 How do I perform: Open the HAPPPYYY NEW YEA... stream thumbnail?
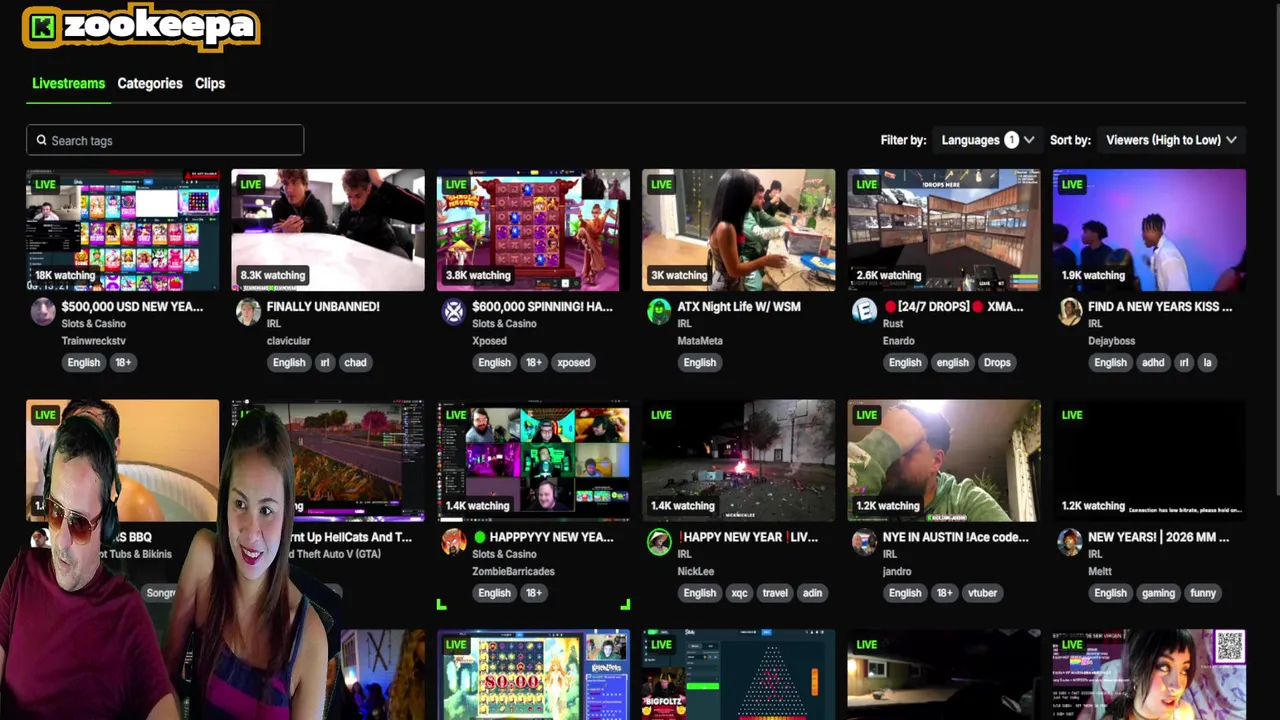[533, 460]
